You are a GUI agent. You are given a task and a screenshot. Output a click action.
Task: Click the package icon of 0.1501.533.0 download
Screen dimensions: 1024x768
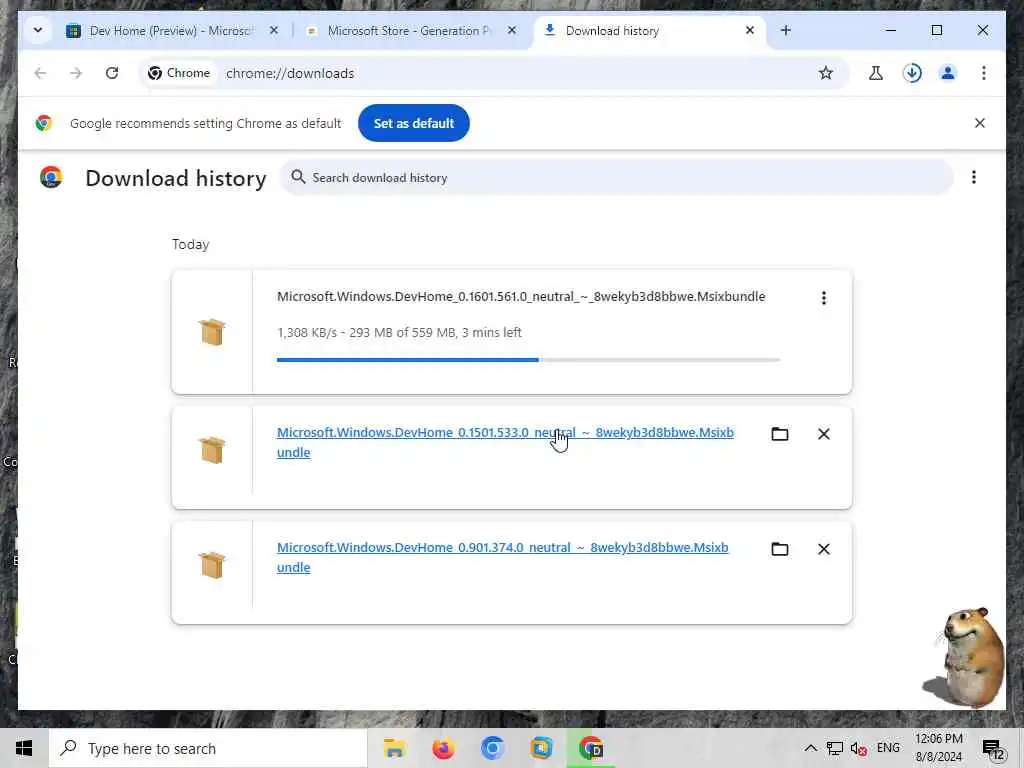[x=212, y=450]
